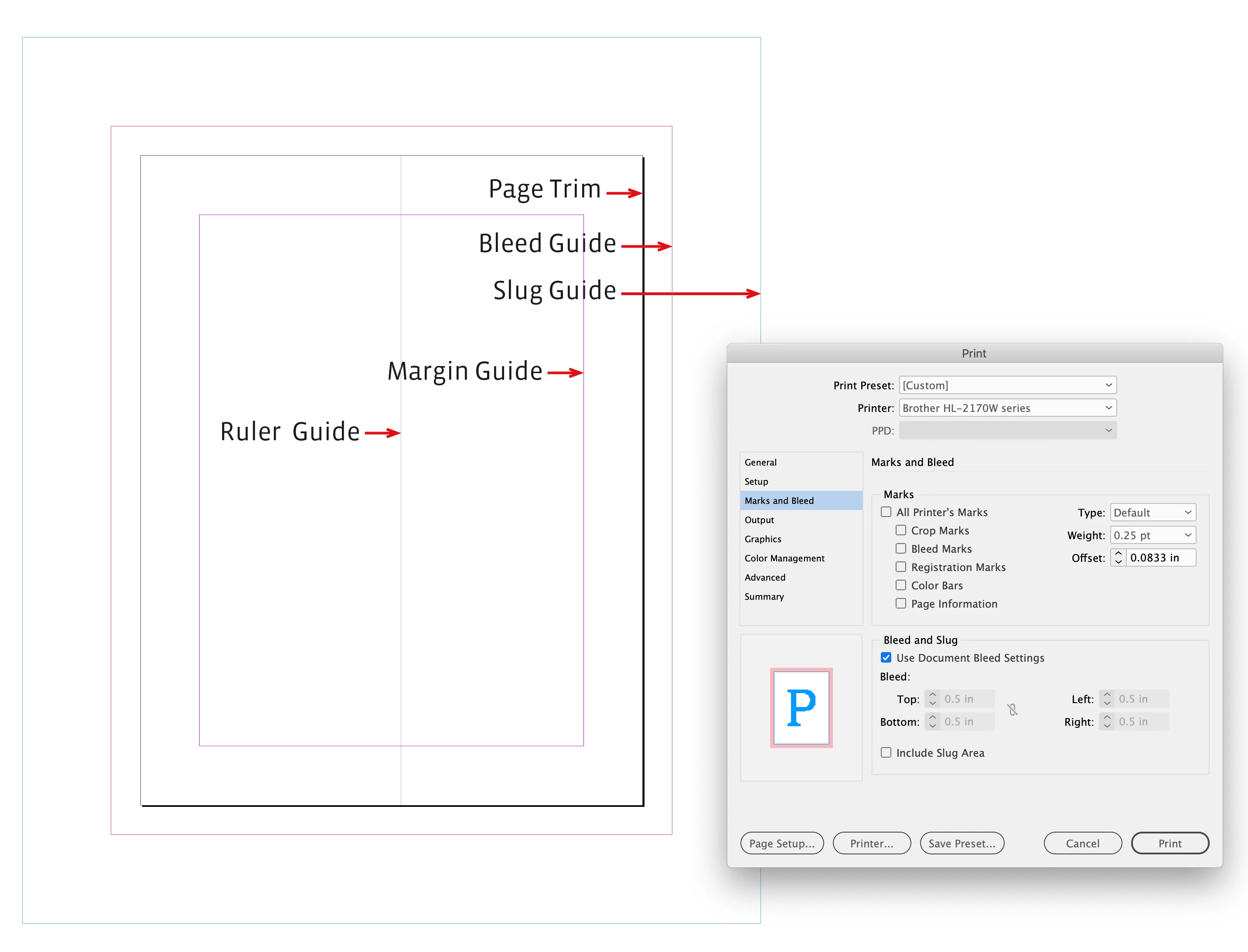Click the Bleed Right stepper arrows

click(x=1106, y=722)
